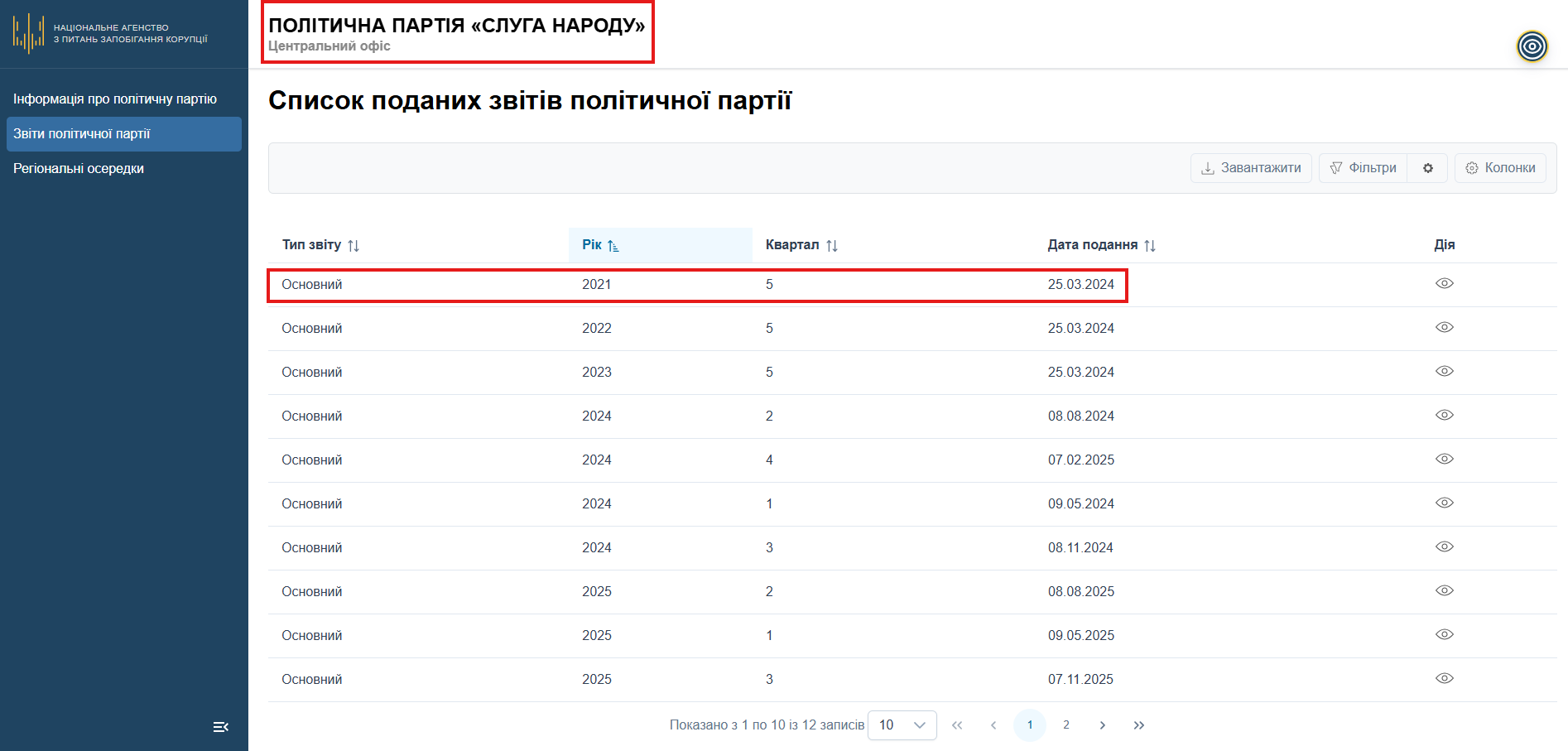Viewport: 1568px width, 751px height.
Task: Open eye icon for report dated 08.08.2025
Action: coord(1444,590)
